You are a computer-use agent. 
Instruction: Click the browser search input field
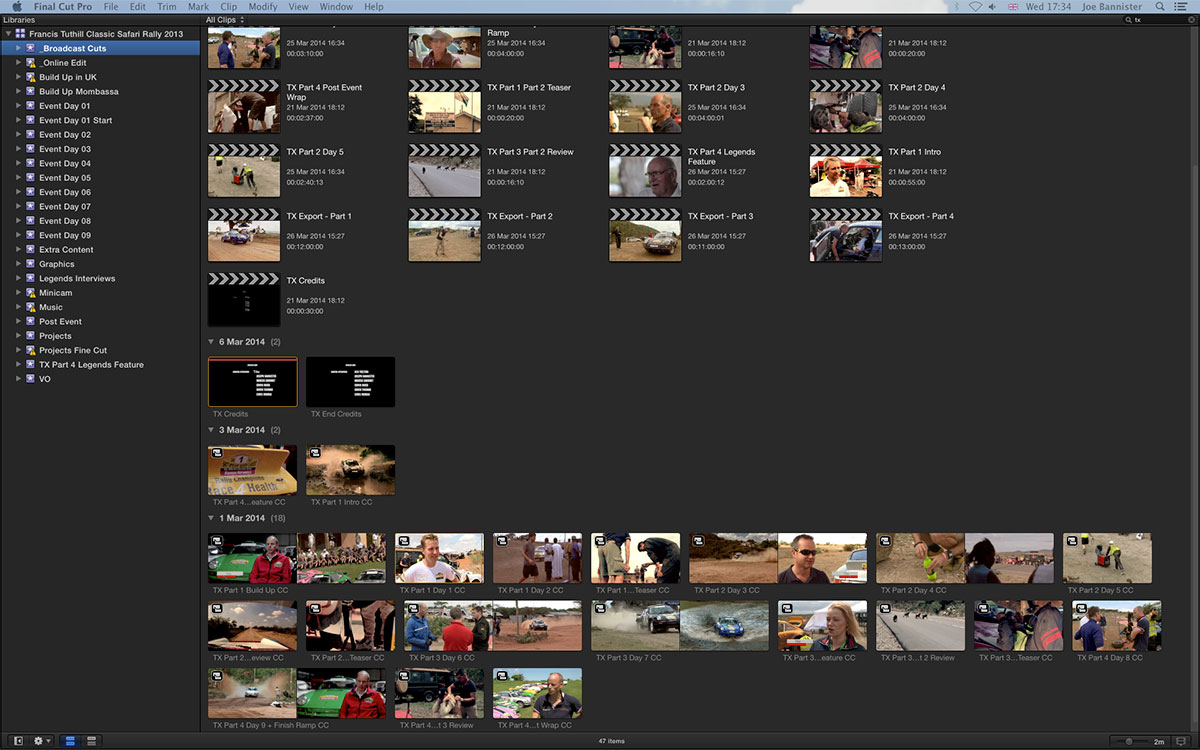pyautogui.click(x=1158, y=19)
